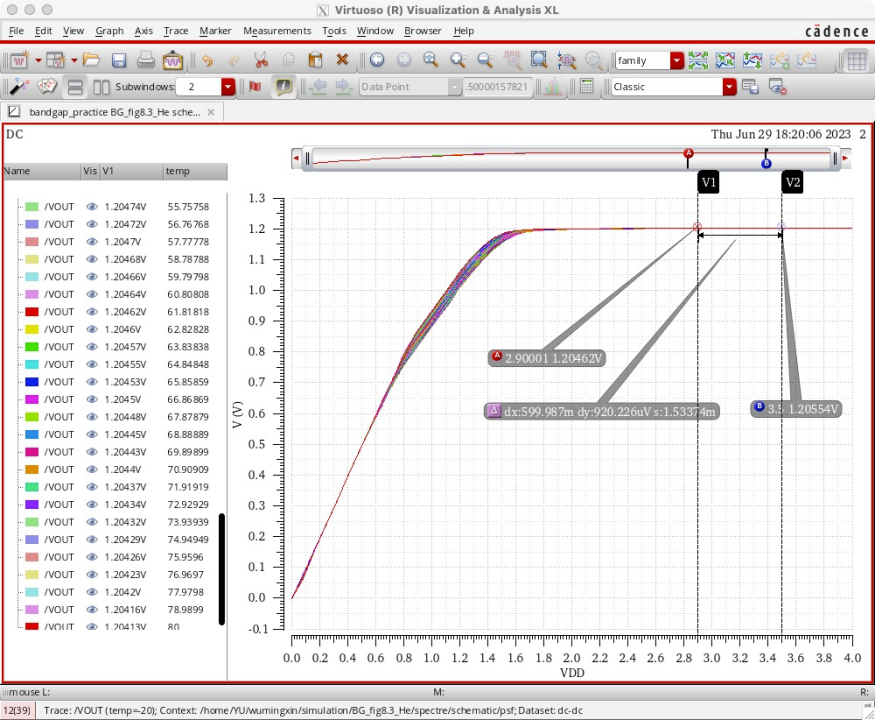The height and width of the screenshot is (720, 875).
Task: Click the save image waveform icon
Action: (x=172, y=60)
